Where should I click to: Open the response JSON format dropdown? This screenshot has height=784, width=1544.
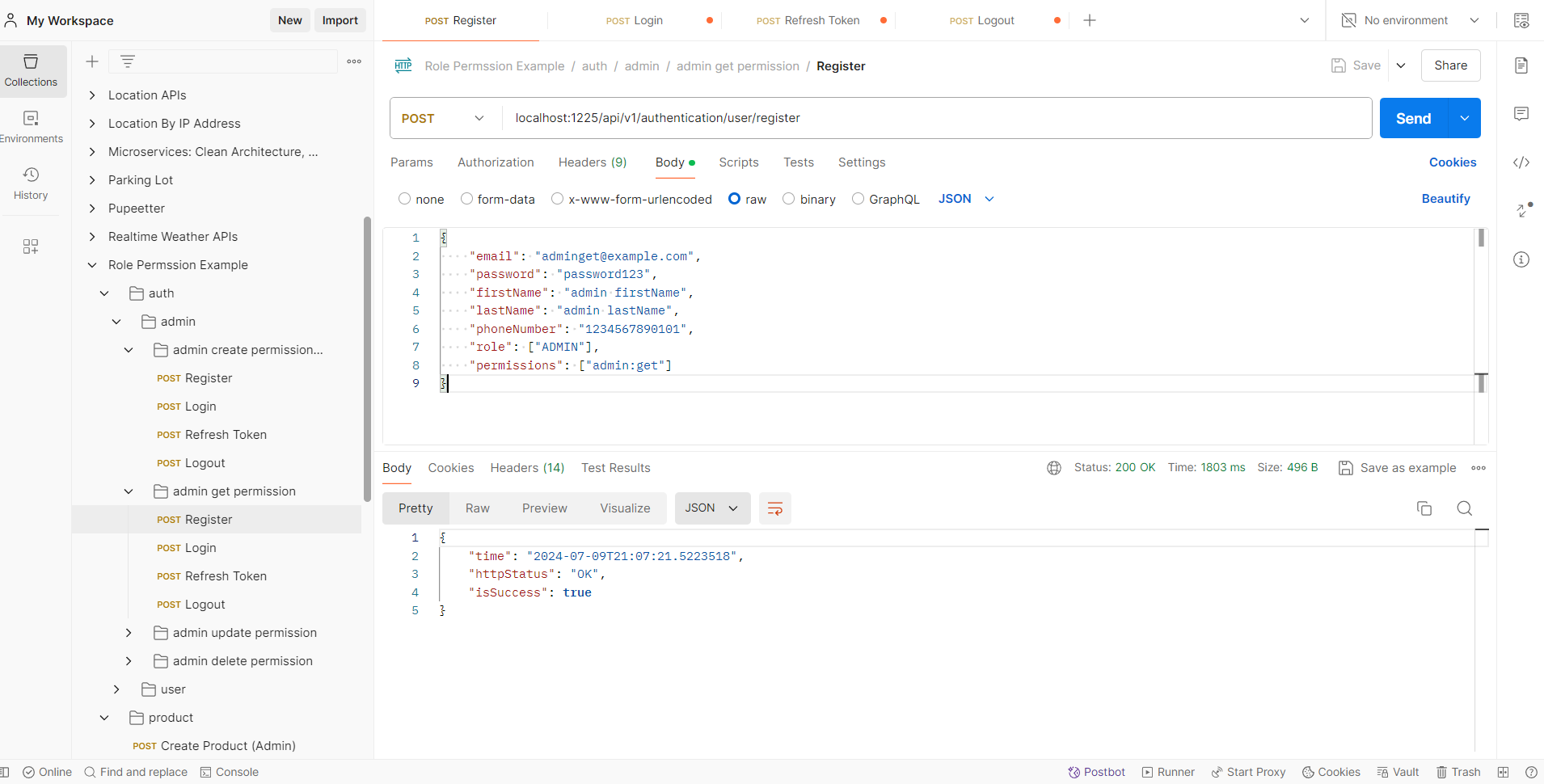(x=712, y=508)
